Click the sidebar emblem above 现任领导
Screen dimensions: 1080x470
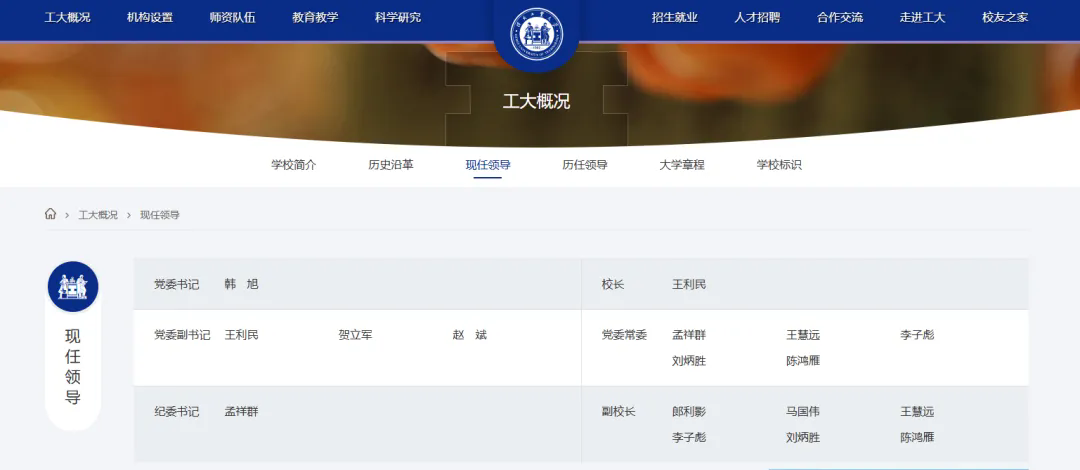(x=73, y=287)
